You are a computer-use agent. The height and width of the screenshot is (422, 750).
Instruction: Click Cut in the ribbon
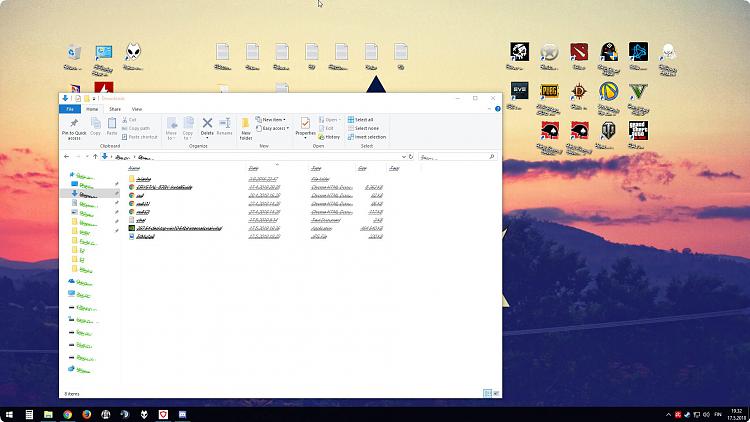coord(129,120)
